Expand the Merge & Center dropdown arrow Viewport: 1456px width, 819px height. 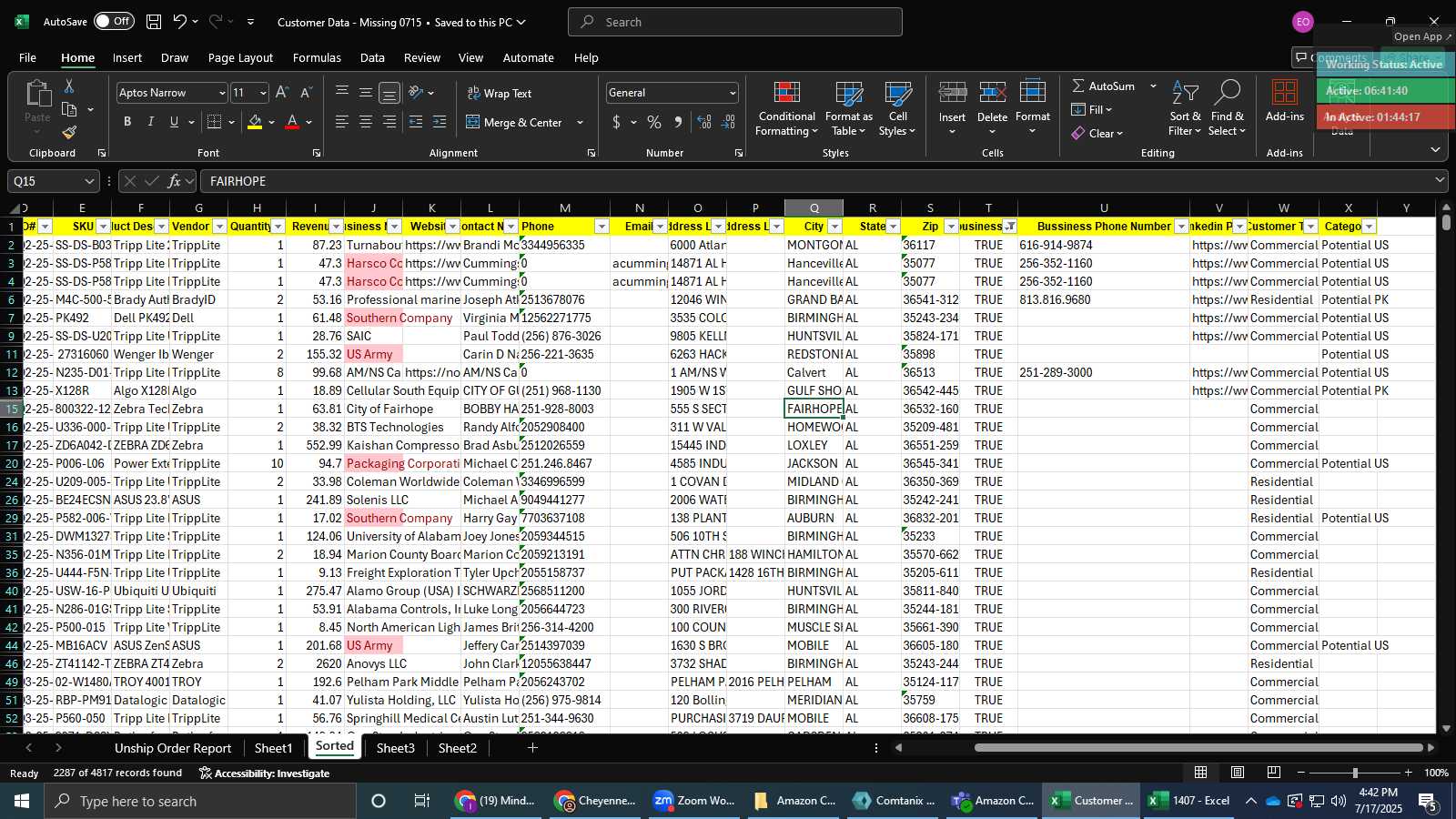[x=581, y=122]
